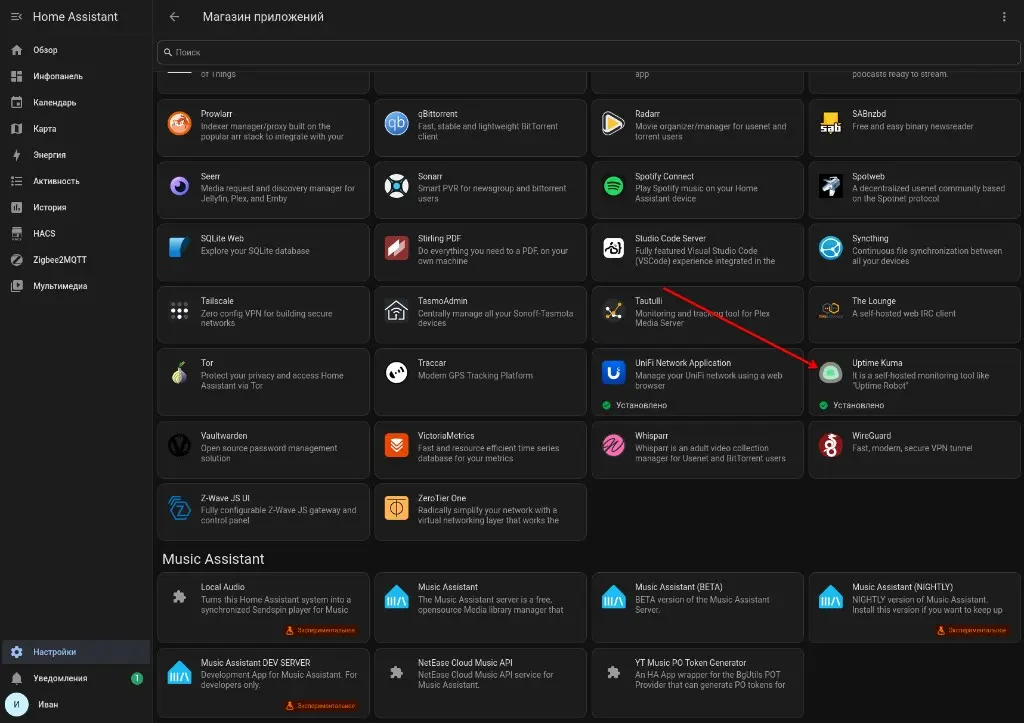
Task: Click the SQLite Web icon
Action: click(x=180, y=248)
